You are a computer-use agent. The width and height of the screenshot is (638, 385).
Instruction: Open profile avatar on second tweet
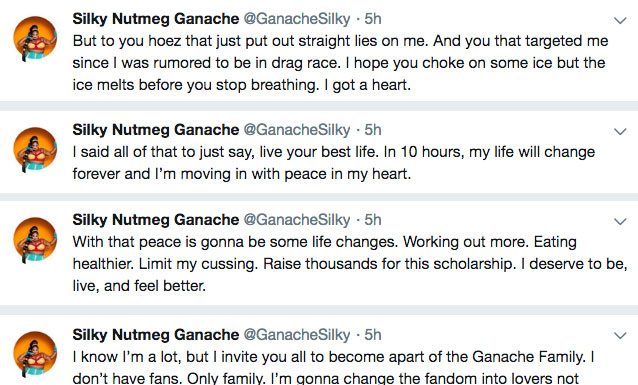(x=35, y=149)
